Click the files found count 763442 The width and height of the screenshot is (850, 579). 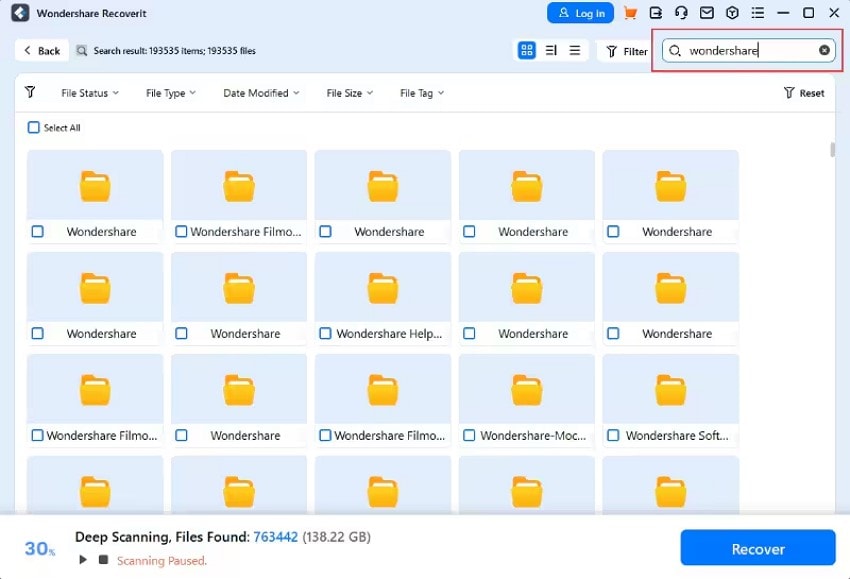(275, 537)
